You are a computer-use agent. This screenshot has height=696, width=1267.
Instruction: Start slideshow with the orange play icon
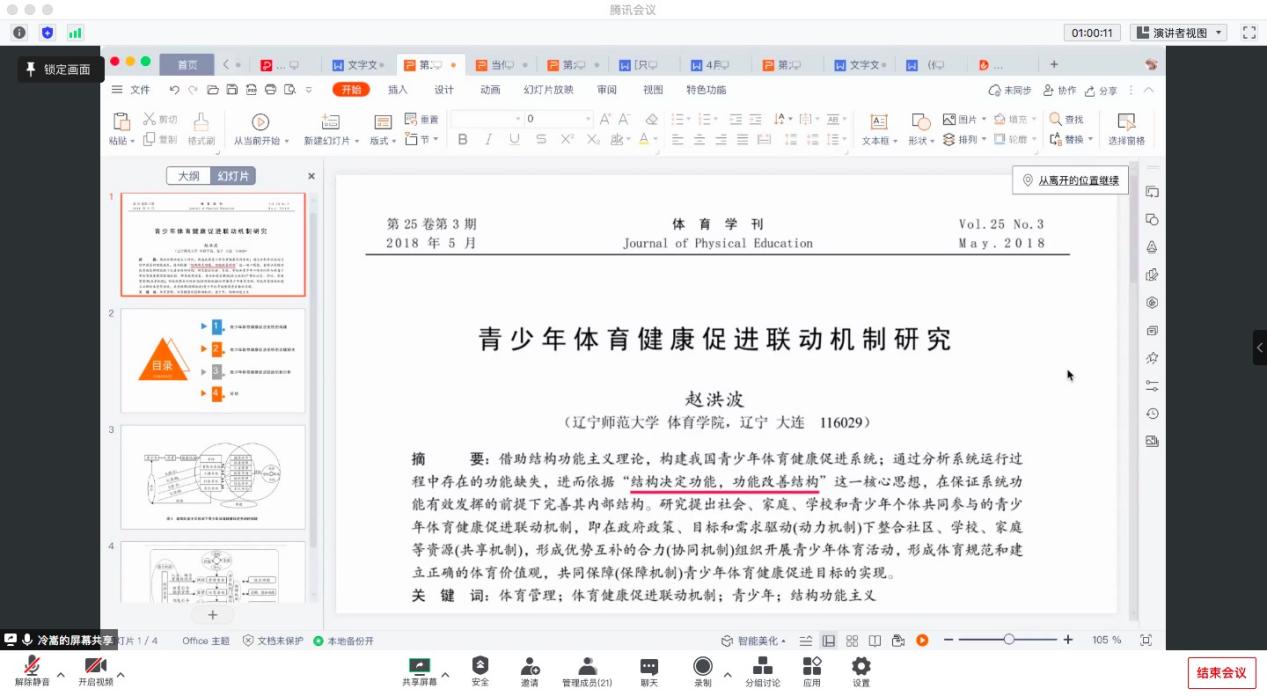tap(922, 640)
